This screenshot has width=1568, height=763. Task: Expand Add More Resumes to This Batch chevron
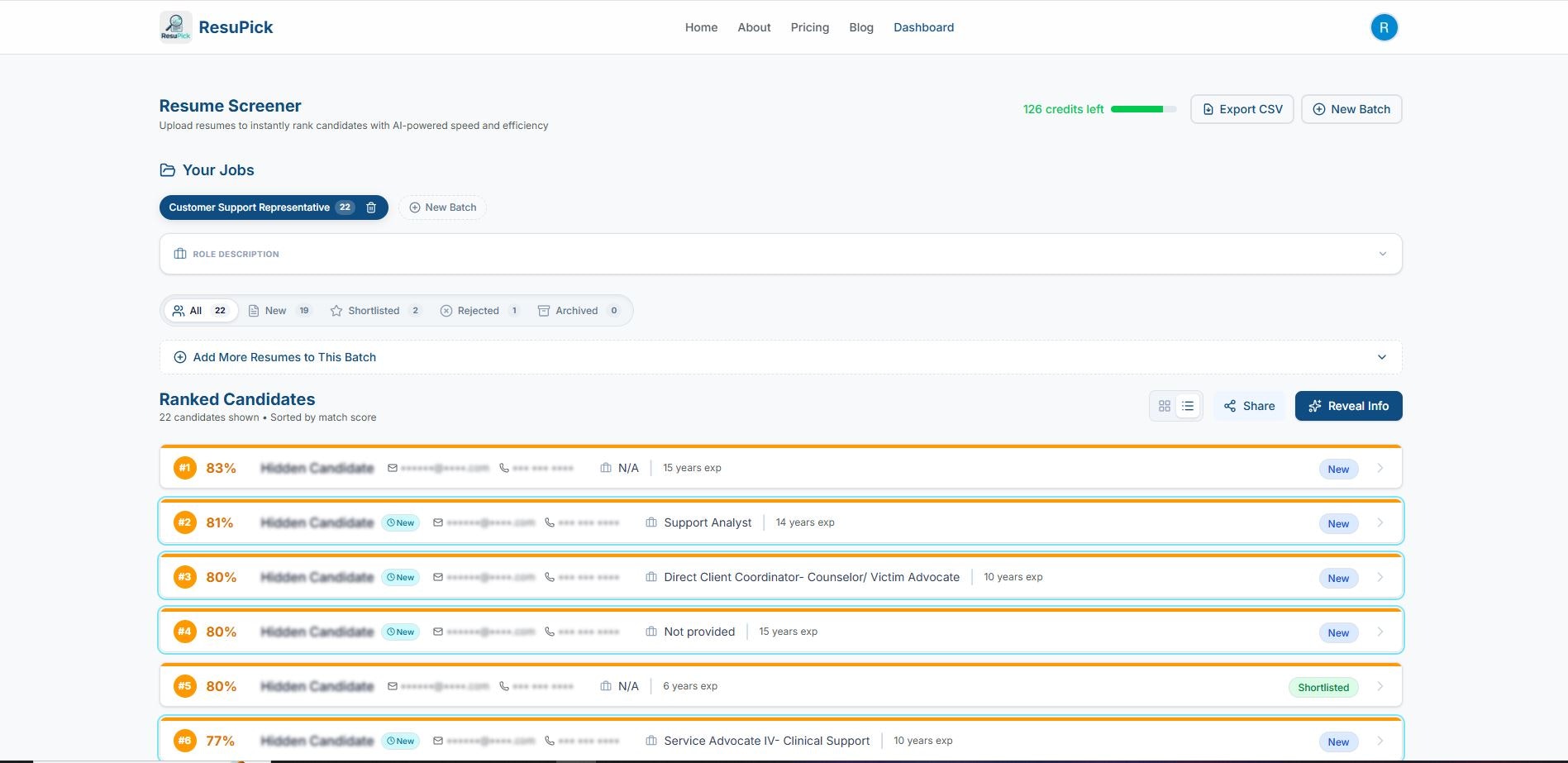pos(1382,357)
